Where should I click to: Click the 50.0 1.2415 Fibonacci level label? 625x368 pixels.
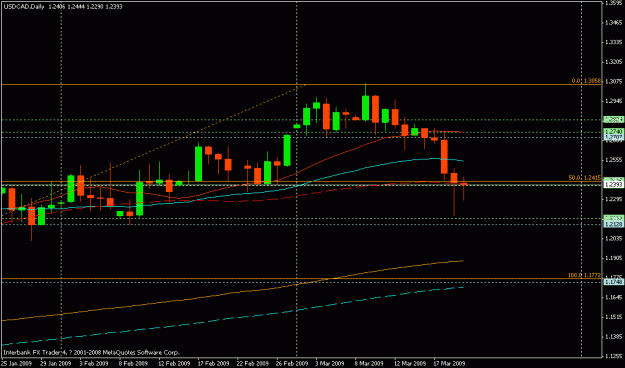[584, 178]
